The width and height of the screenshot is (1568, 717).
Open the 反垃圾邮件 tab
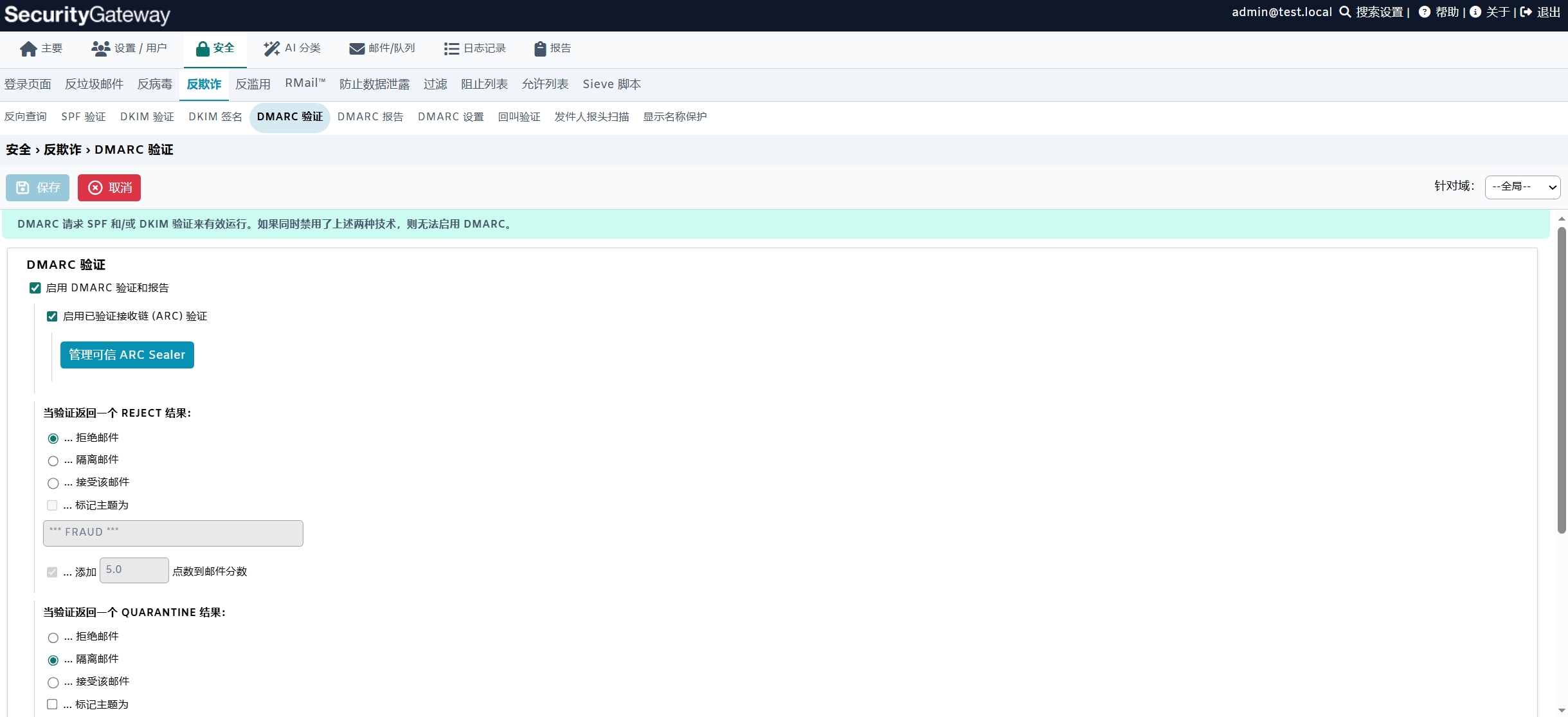pyautogui.click(x=94, y=84)
